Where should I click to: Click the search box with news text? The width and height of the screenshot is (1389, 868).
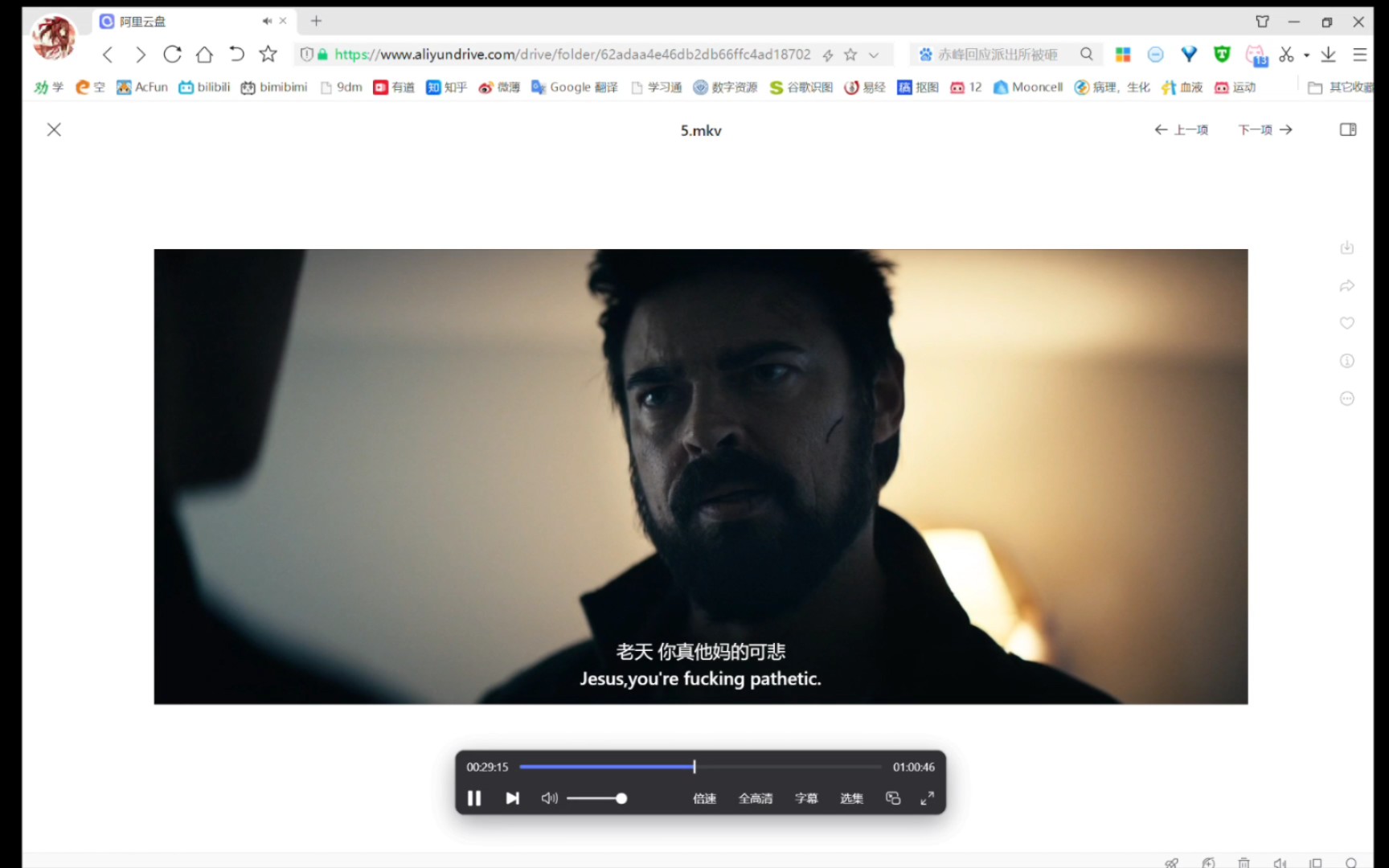point(997,54)
